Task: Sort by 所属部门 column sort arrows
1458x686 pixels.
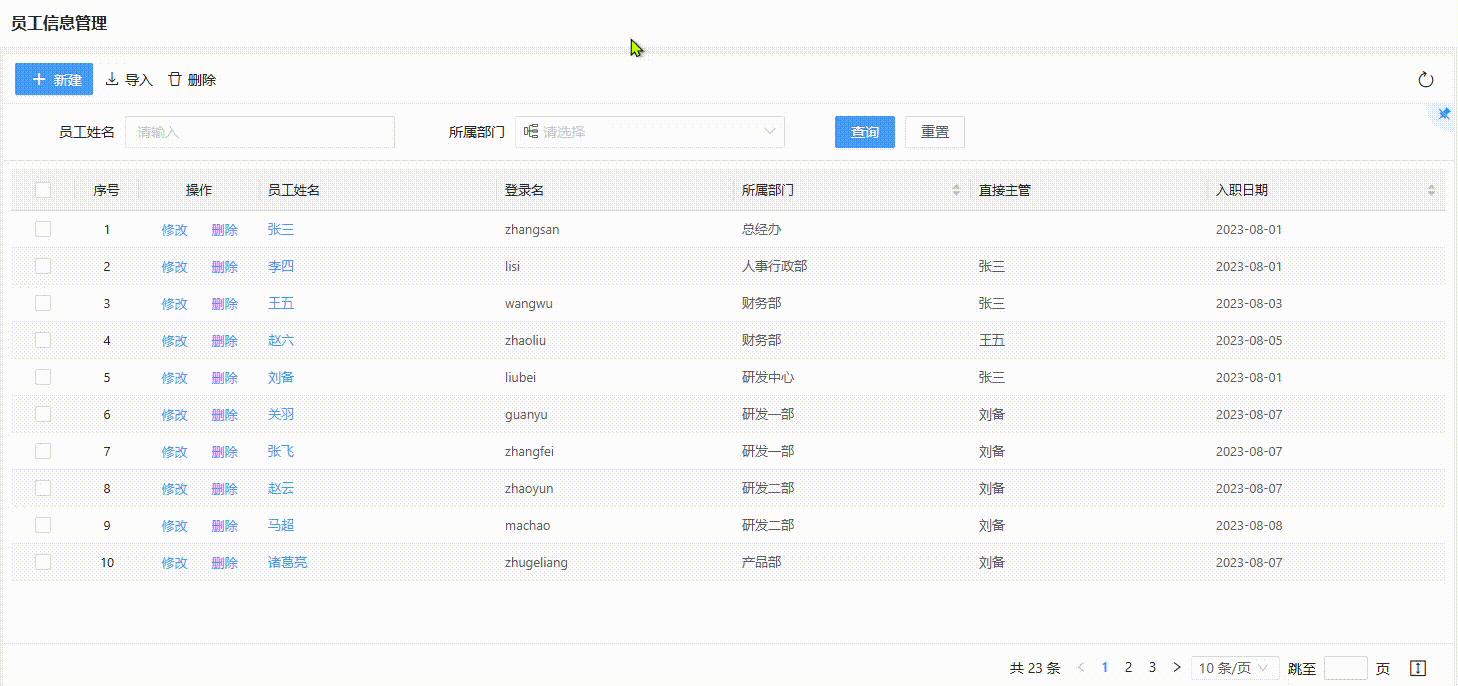Action: tap(956, 190)
